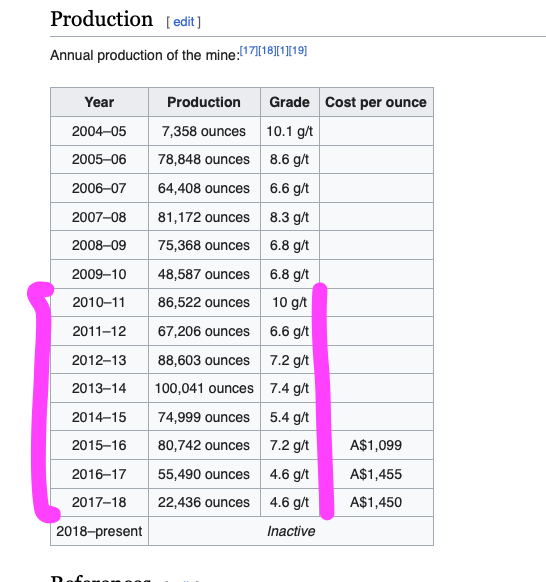
Task: Click the Inactive status cell
Action: (291, 531)
